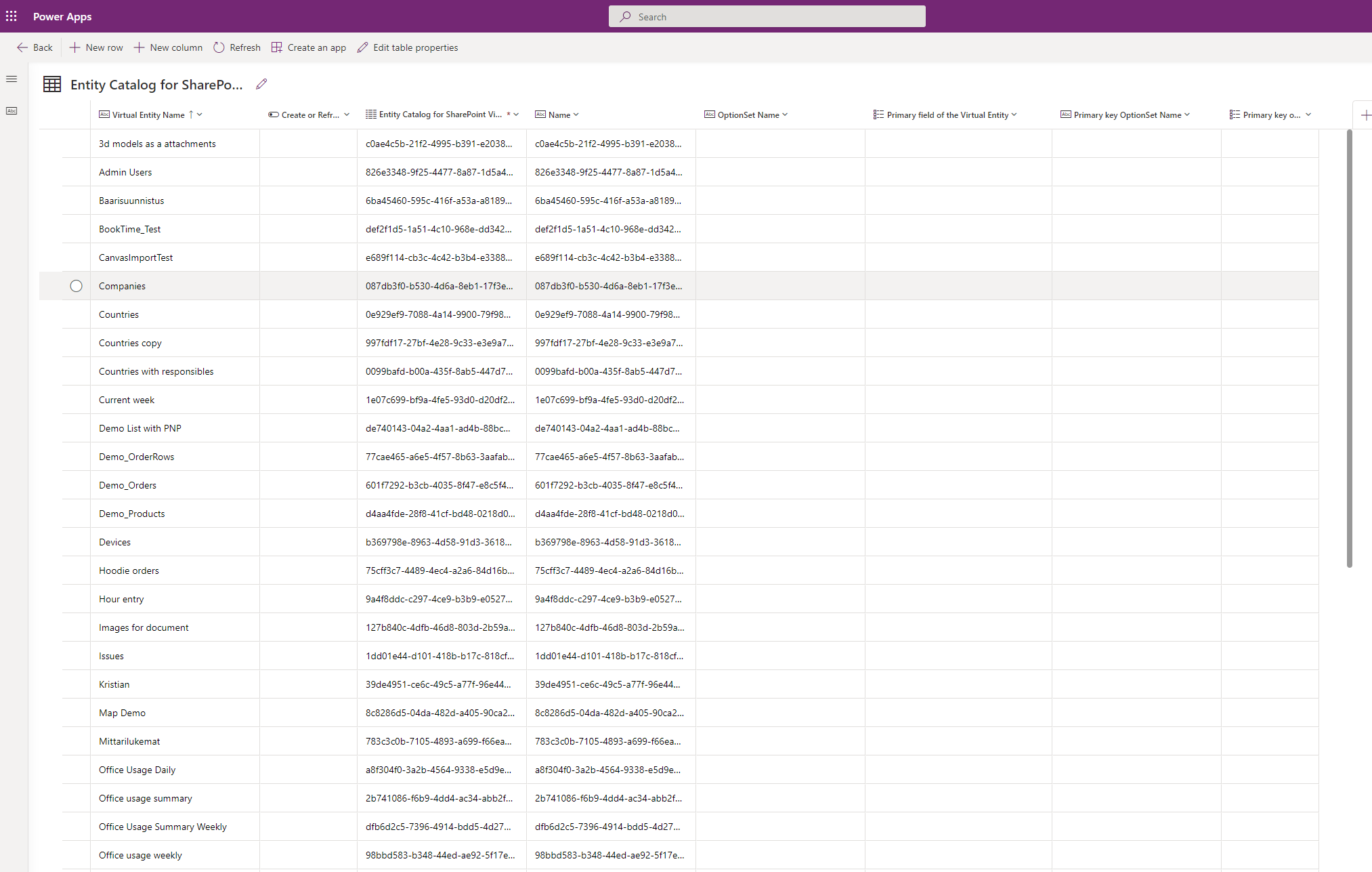This screenshot has width=1372, height=872.
Task: Click the Search input field
Action: (x=767, y=16)
